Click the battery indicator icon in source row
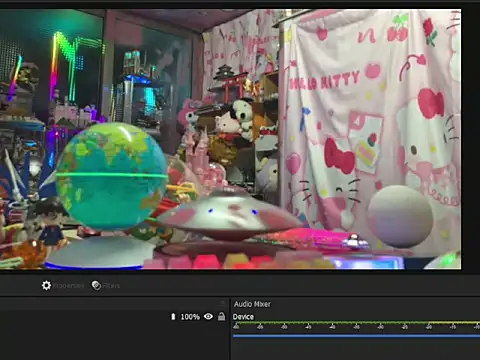 pyautogui.click(x=173, y=317)
